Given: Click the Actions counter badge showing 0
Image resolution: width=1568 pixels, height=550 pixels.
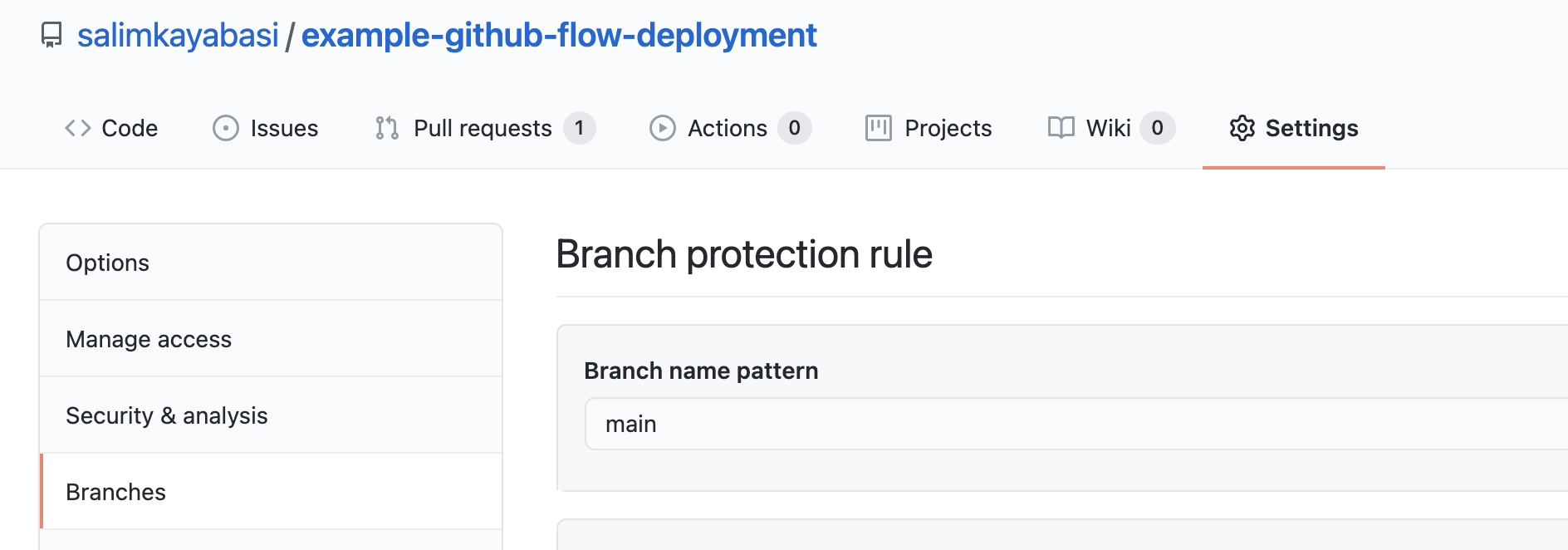Looking at the screenshot, I should coord(795,128).
